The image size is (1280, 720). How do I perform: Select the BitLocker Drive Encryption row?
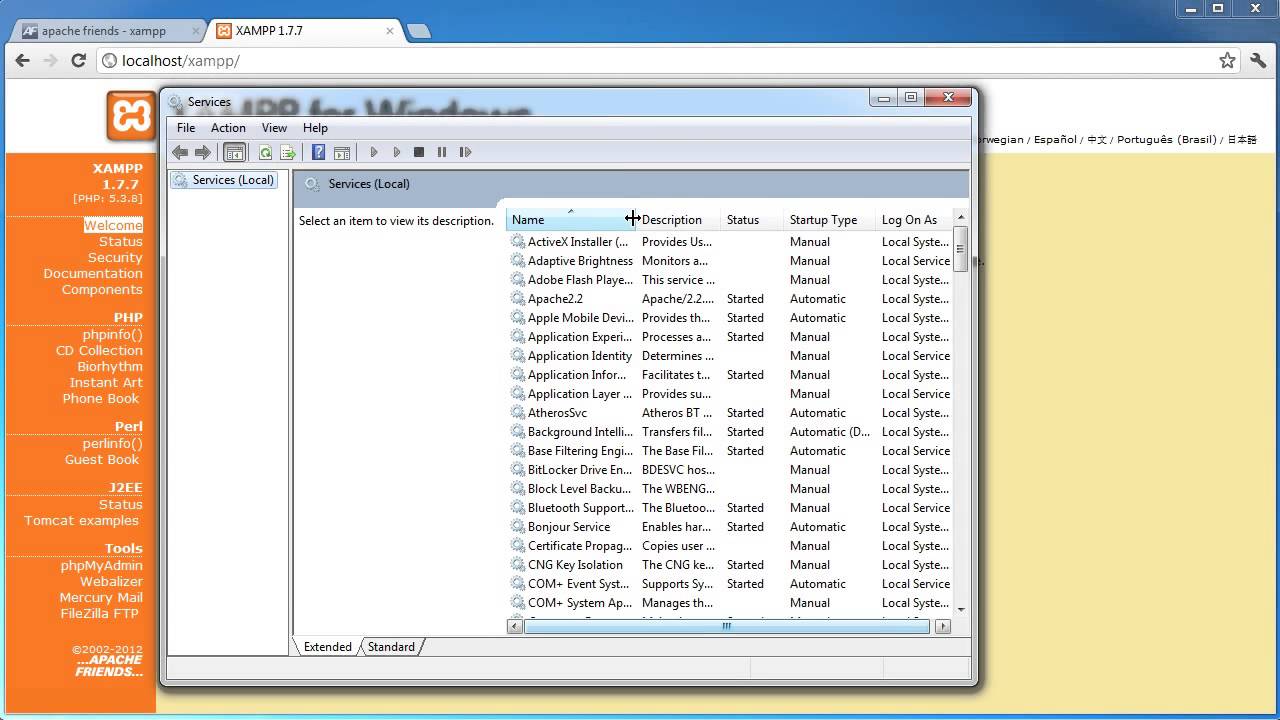click(x=730, y=470)
